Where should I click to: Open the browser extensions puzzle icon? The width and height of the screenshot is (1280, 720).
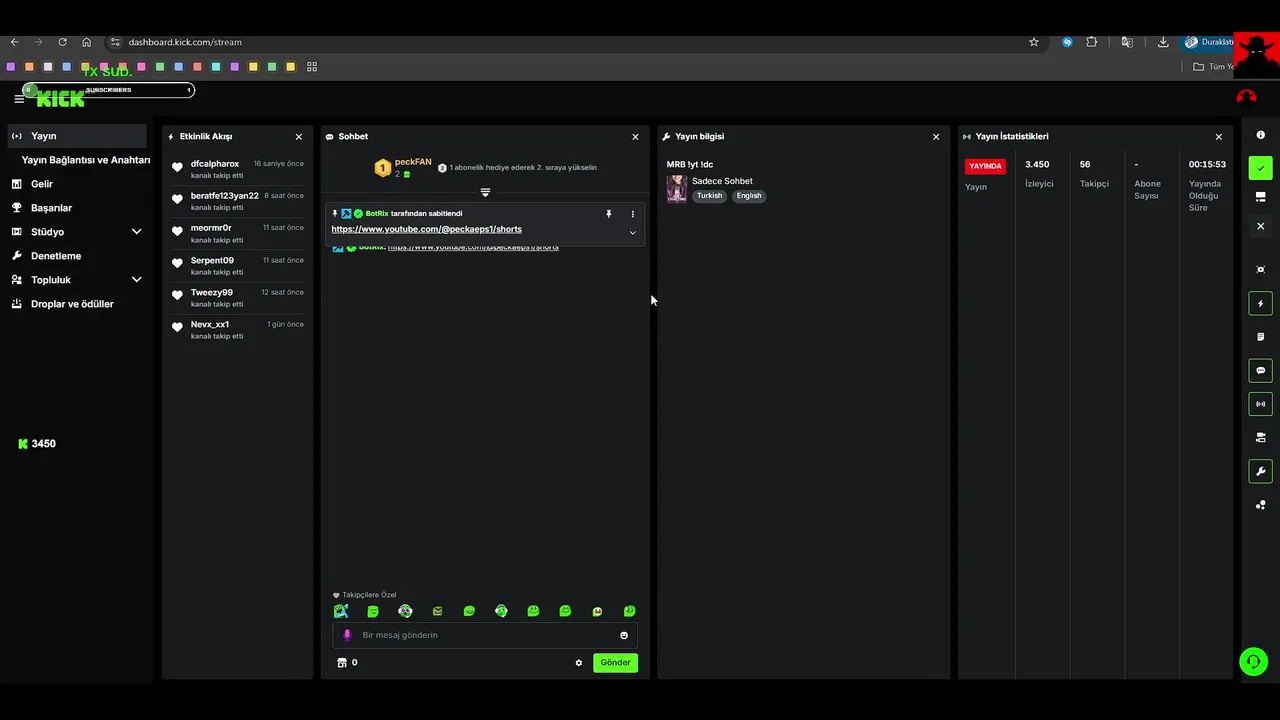point(1091,42)
